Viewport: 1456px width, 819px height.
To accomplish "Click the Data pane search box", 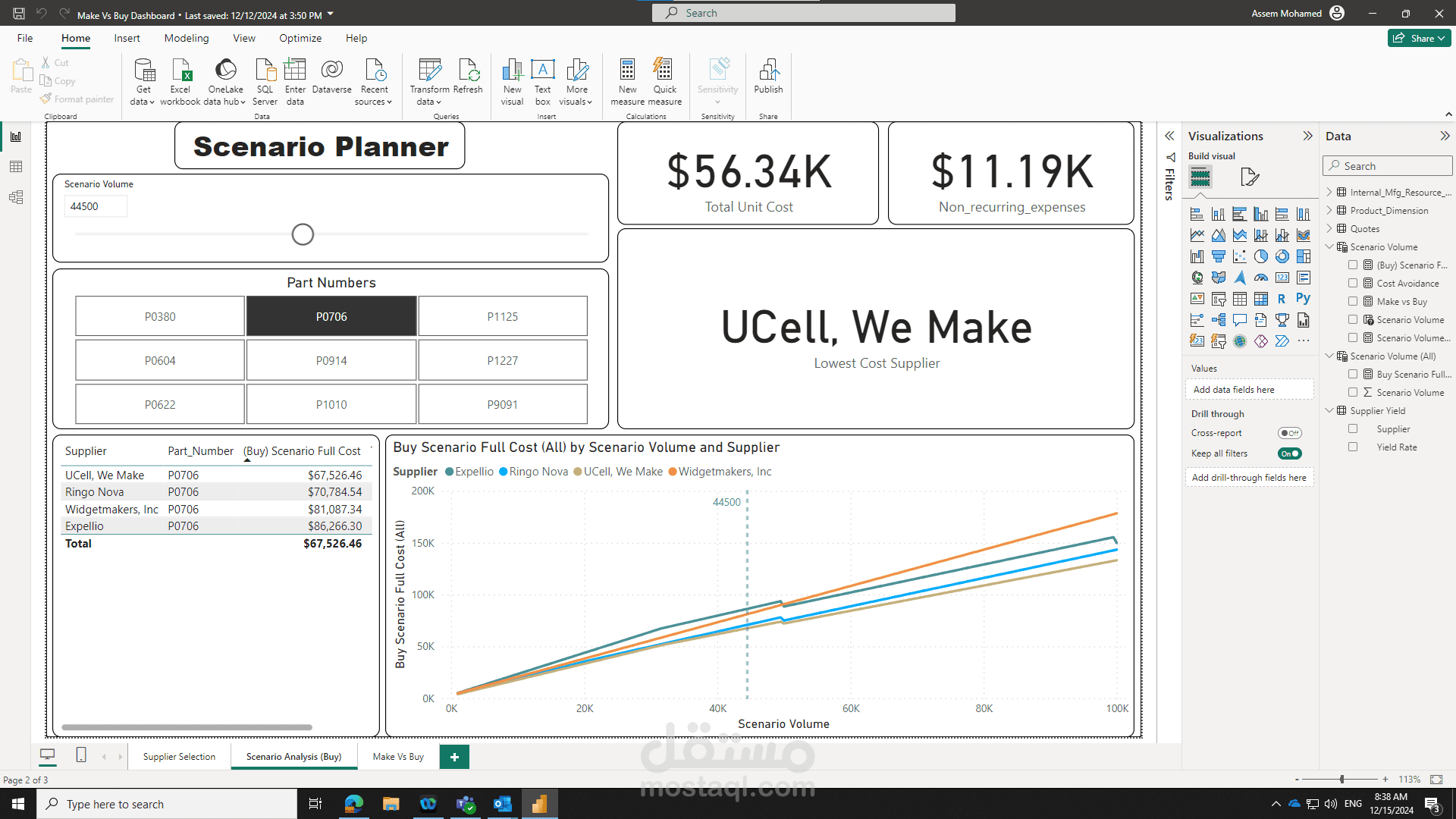I will [x=1388, y=166].
